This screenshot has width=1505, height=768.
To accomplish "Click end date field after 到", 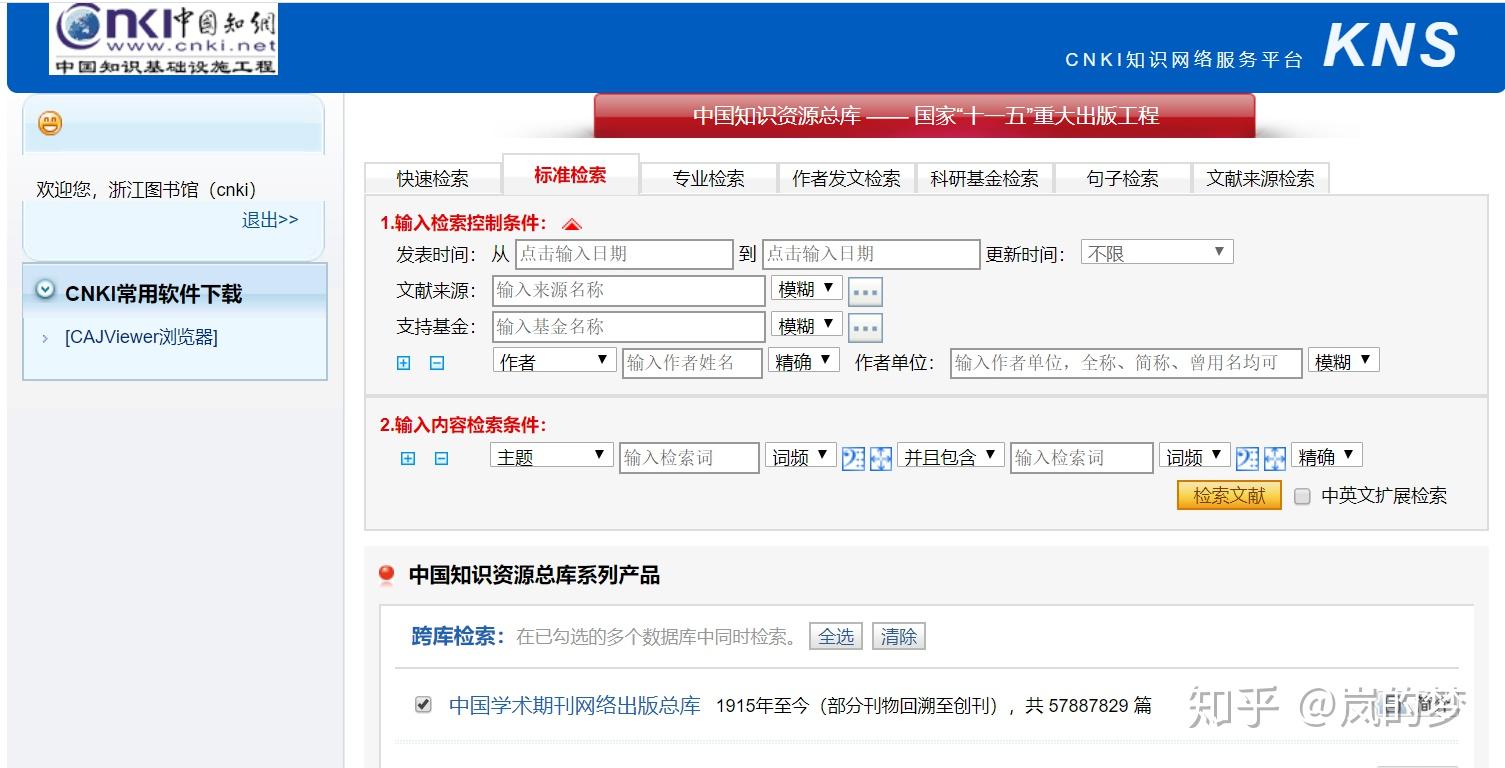I will point(871,254).
